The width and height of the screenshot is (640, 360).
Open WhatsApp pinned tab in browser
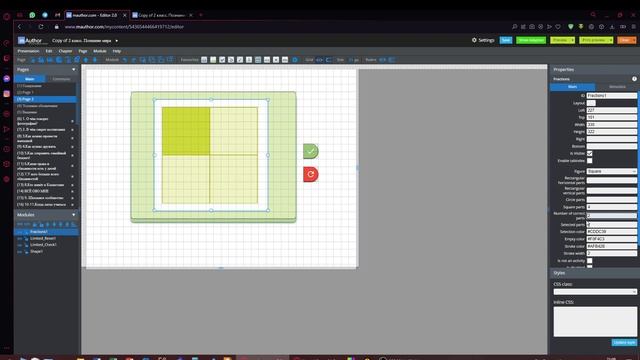point(32,15)
